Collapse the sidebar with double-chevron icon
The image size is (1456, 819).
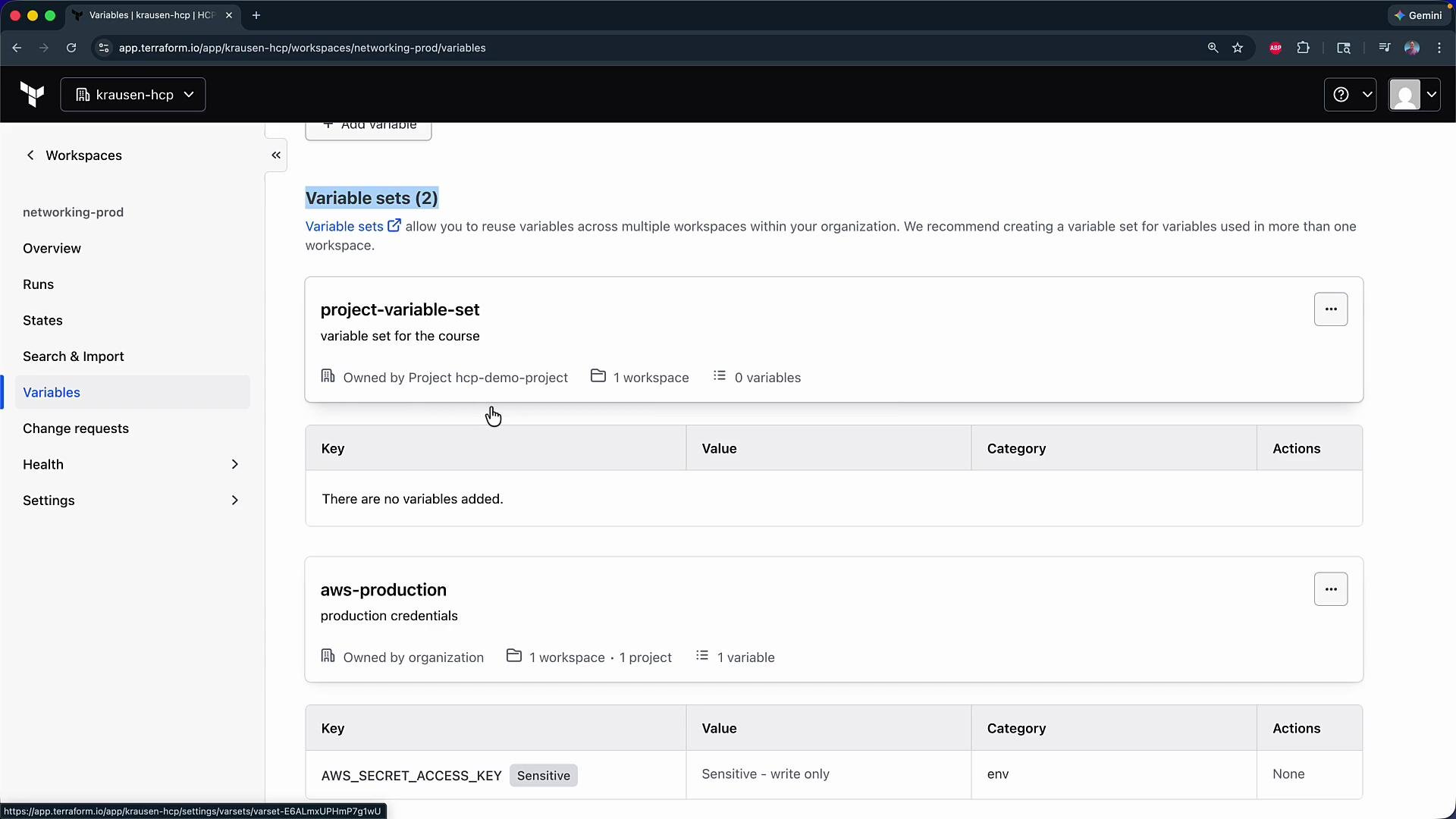point(276,155)
